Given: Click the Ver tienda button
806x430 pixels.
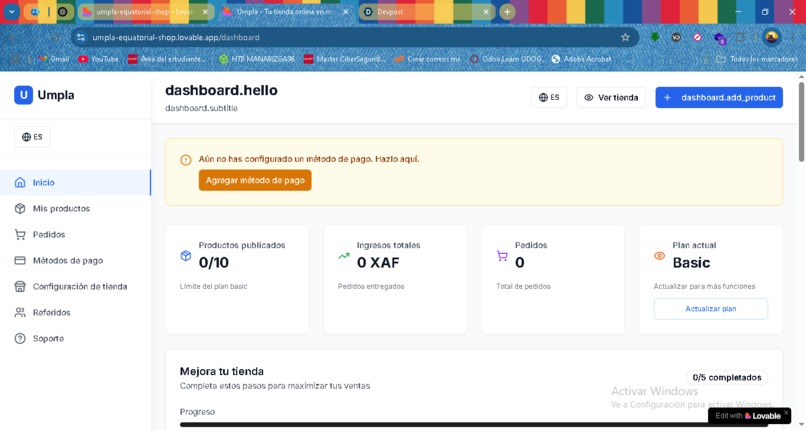Looking at the screenshot, I should click(x=611, y=98).
